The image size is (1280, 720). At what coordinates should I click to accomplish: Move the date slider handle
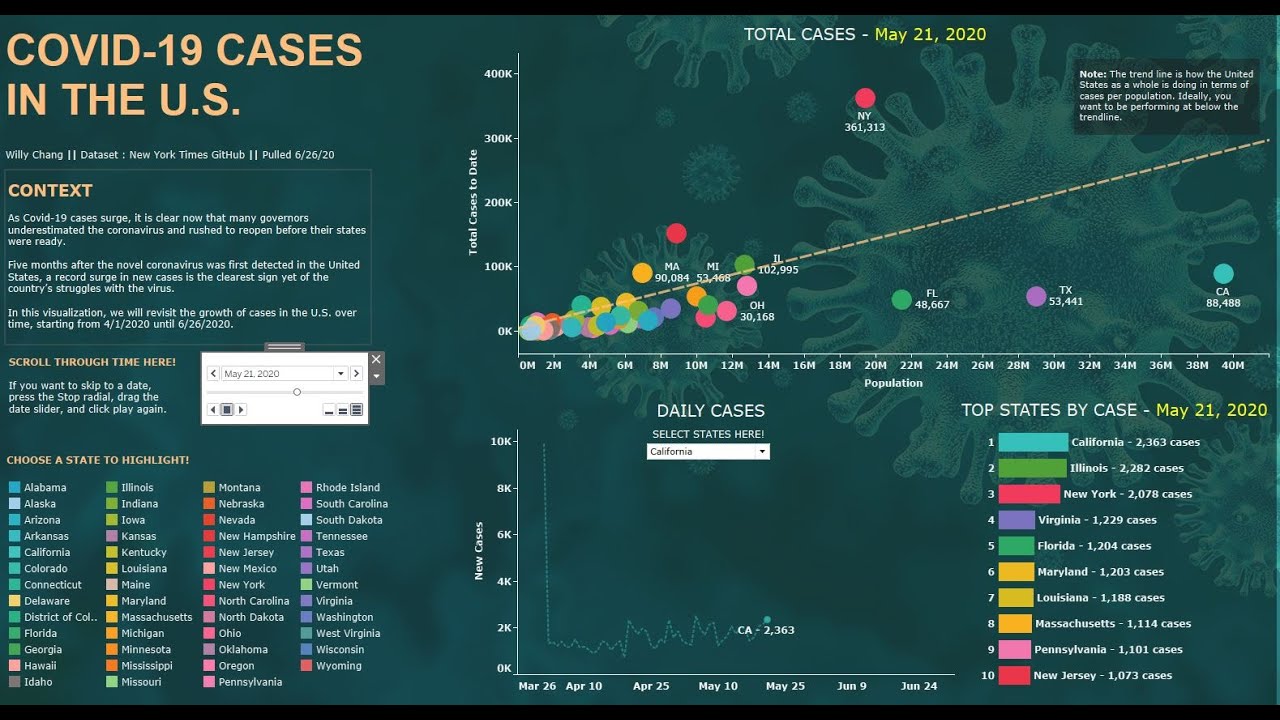pyautogui.click(x=297, y=392)
